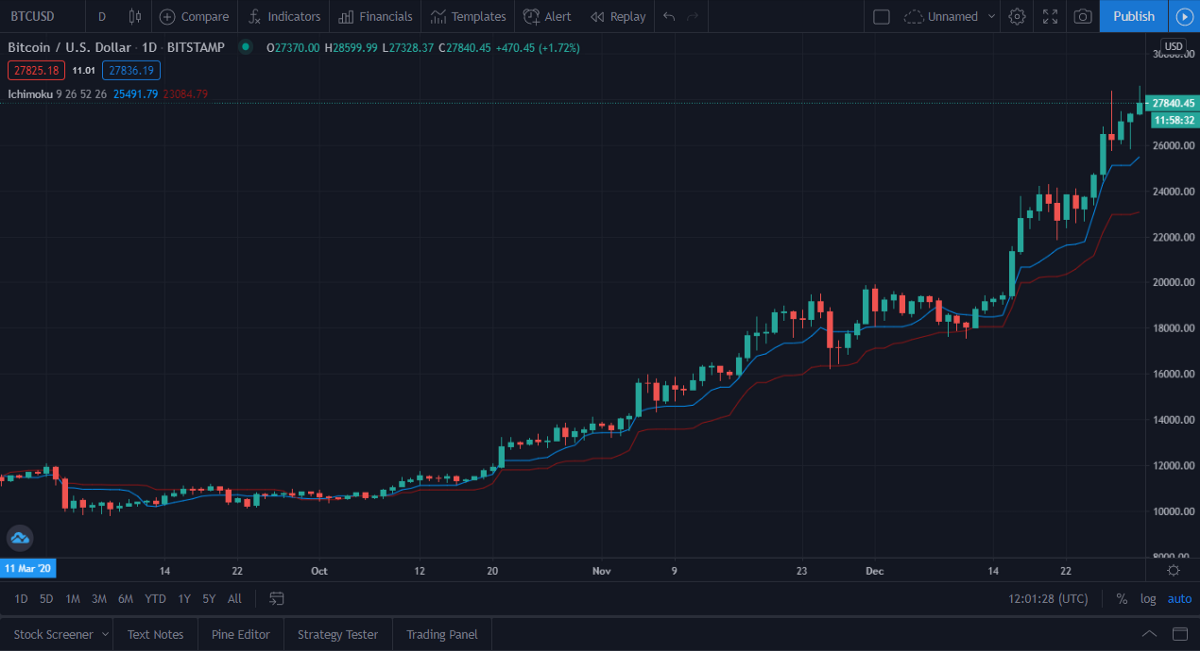Viewport: 1200px width, 651px height.
Task: Toggle log scale on price axis
Action: [x=1148, y=598]
